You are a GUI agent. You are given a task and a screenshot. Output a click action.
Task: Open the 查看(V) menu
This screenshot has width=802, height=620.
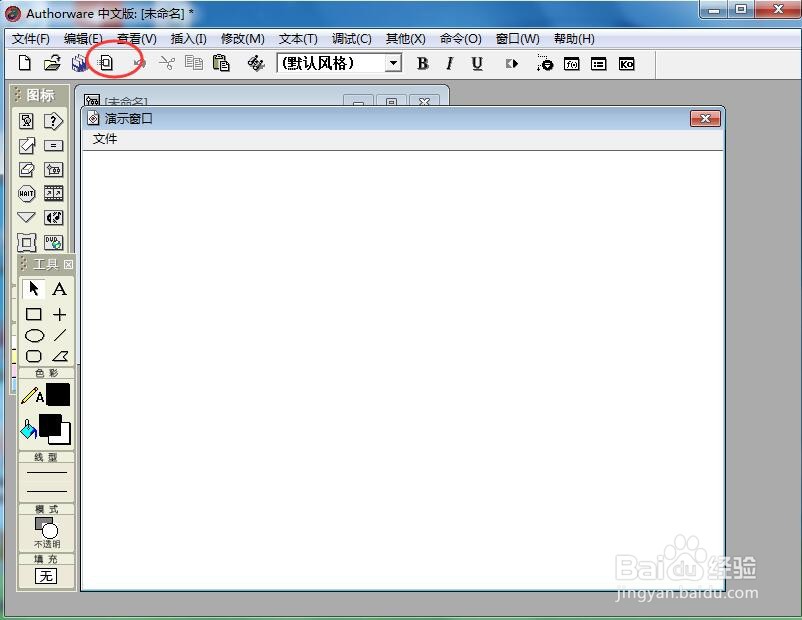pos(137,39)
